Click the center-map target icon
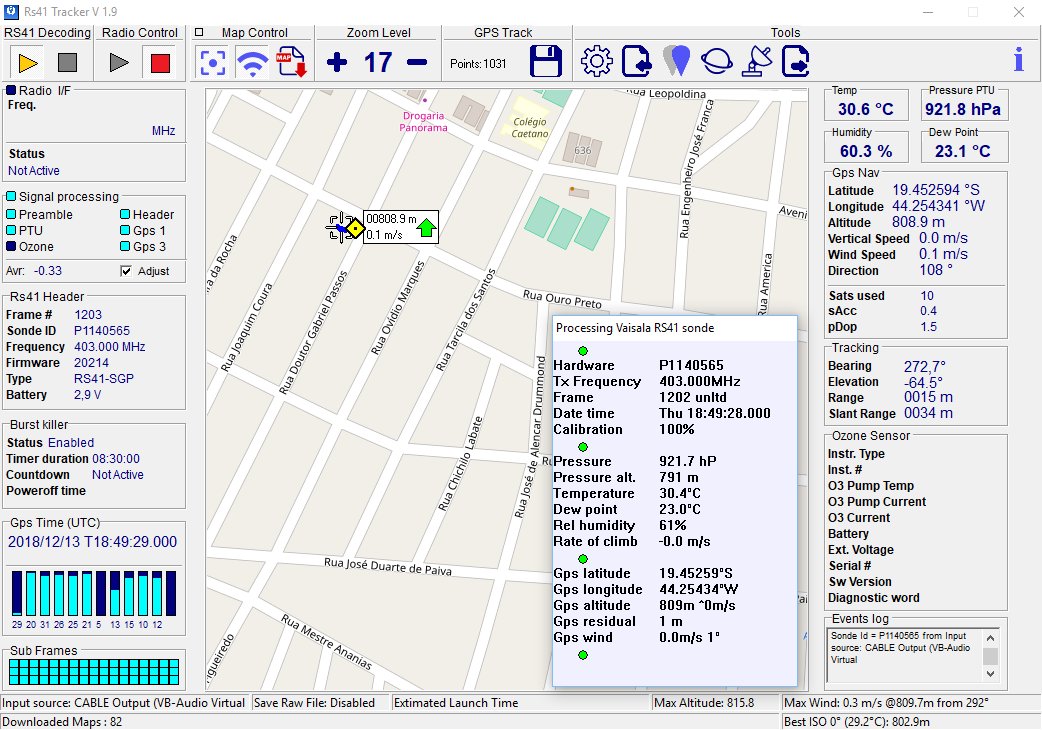1042x730 pixels. tap(212, 62)
